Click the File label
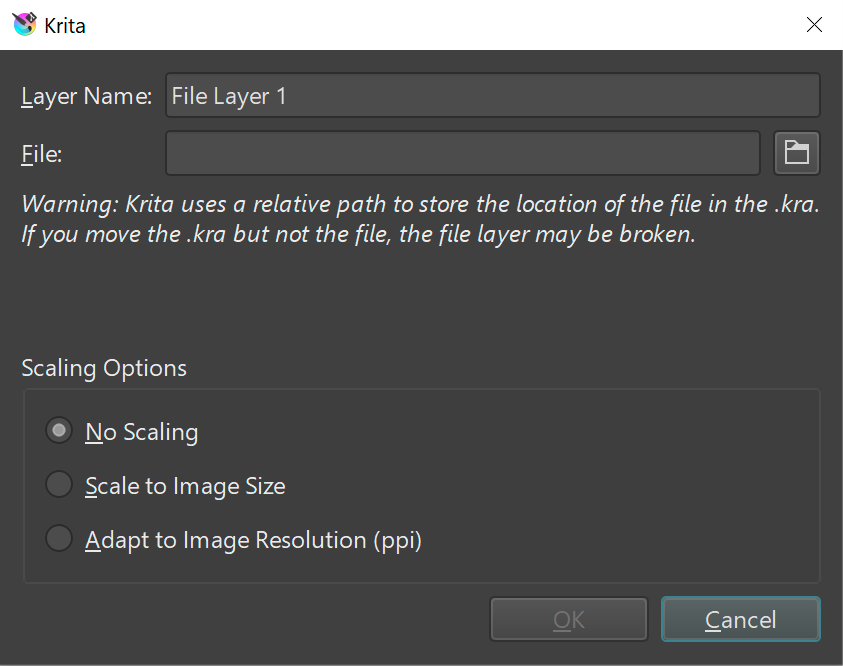The image size is (843, 666). point(40,153)
